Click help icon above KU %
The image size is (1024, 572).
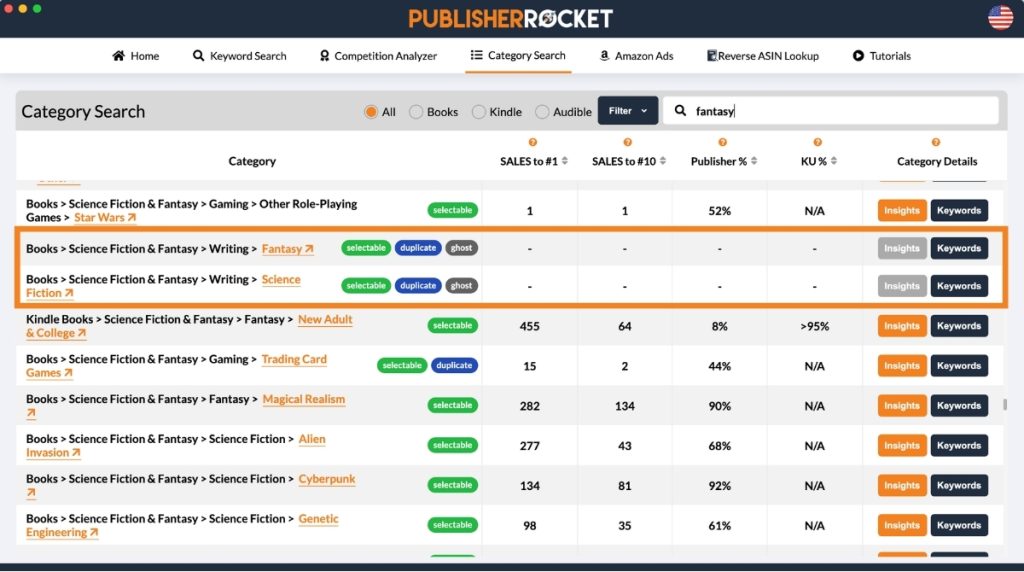coord(817,143)
